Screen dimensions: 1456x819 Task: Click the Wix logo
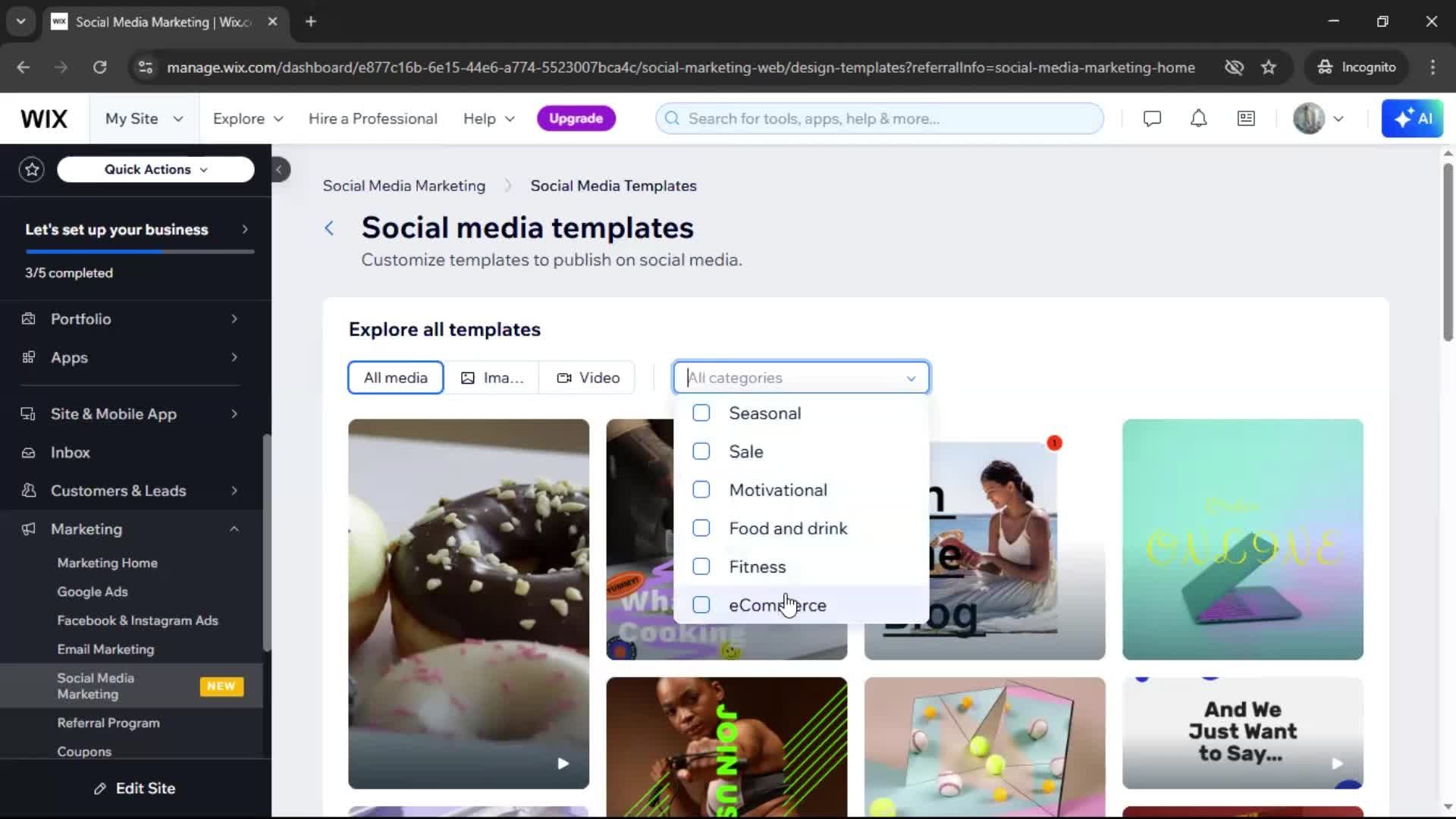click(44, 119)
